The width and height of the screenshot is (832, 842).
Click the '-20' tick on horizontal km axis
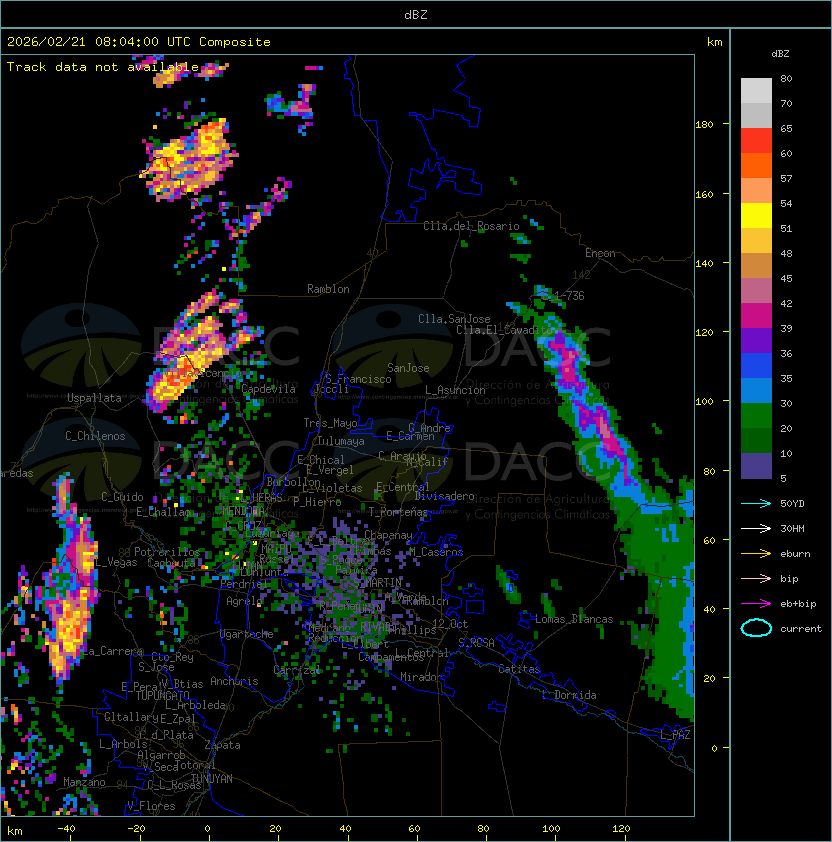pos(136,829)
